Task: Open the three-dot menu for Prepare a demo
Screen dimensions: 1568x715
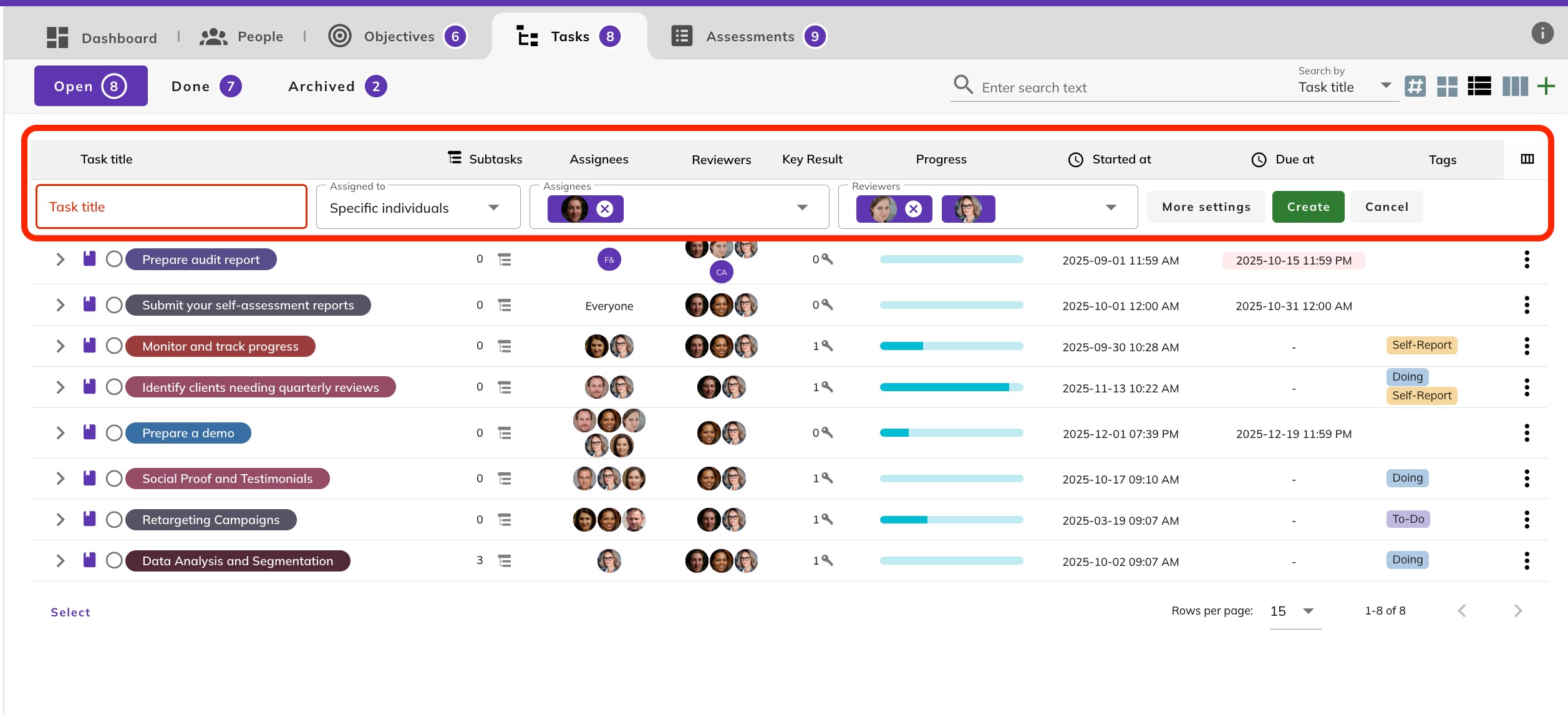Action: click(1527, 433)
